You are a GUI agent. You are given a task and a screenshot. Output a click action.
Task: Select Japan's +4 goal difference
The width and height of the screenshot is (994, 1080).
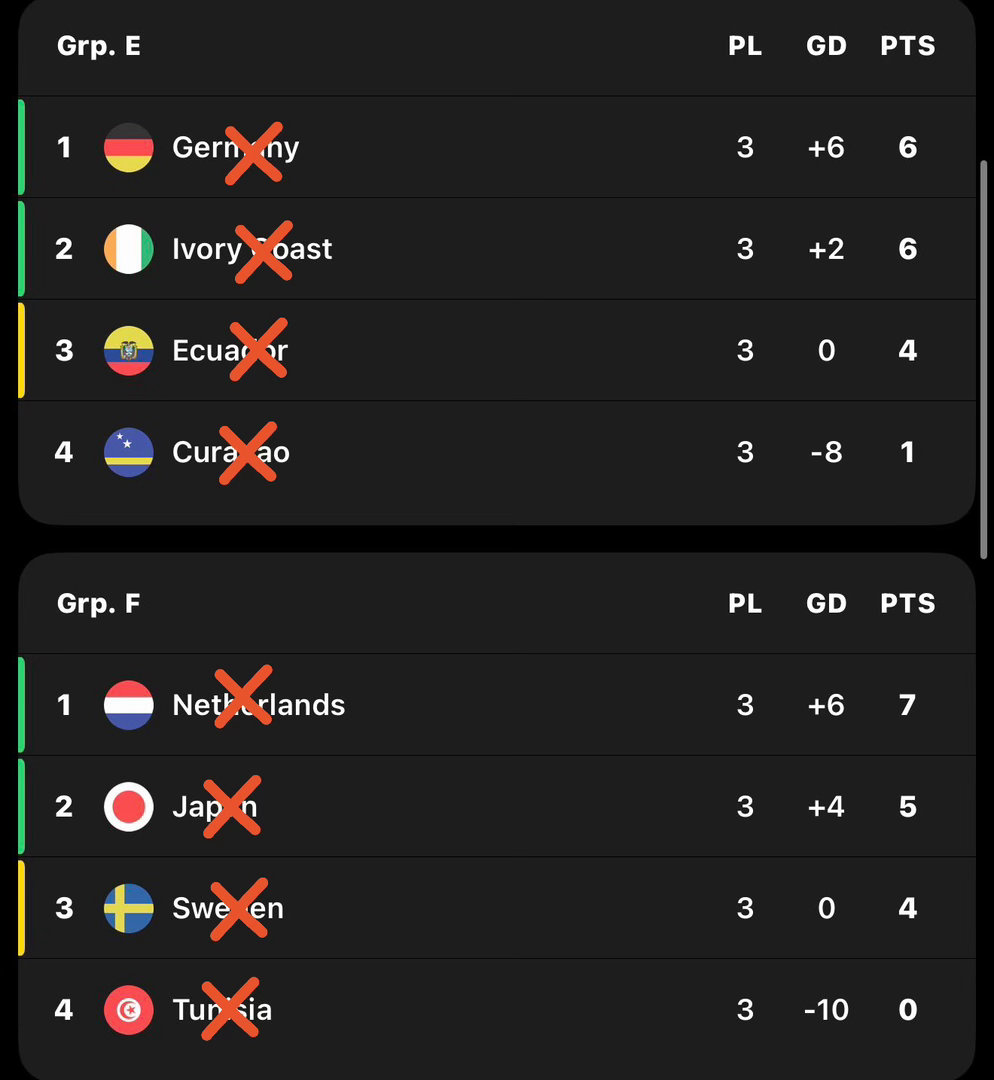point(827,807)
